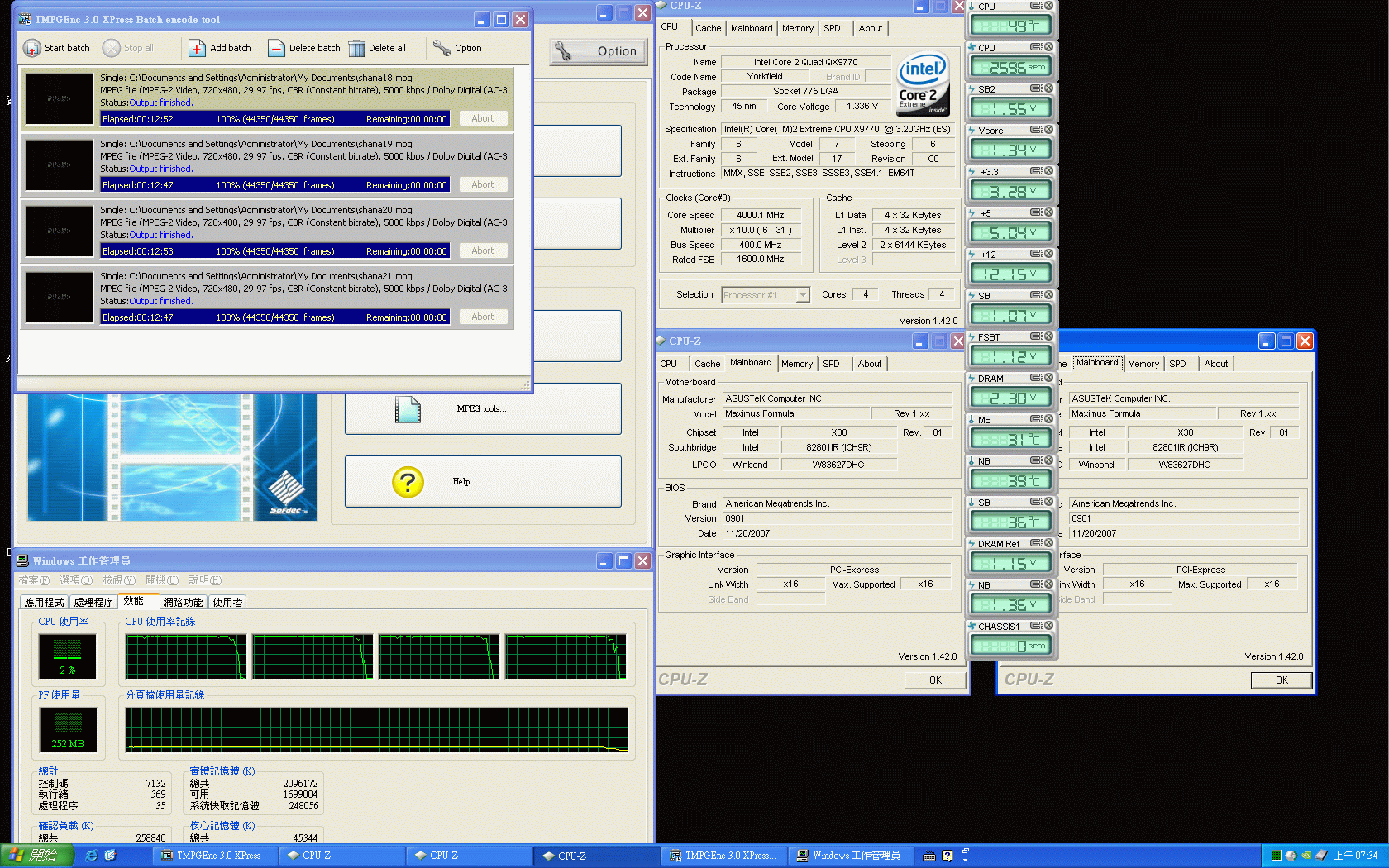Click the BIOS Version field showing 0901
Viewport: 1389px width, 868px height.
tap(838, 519)
